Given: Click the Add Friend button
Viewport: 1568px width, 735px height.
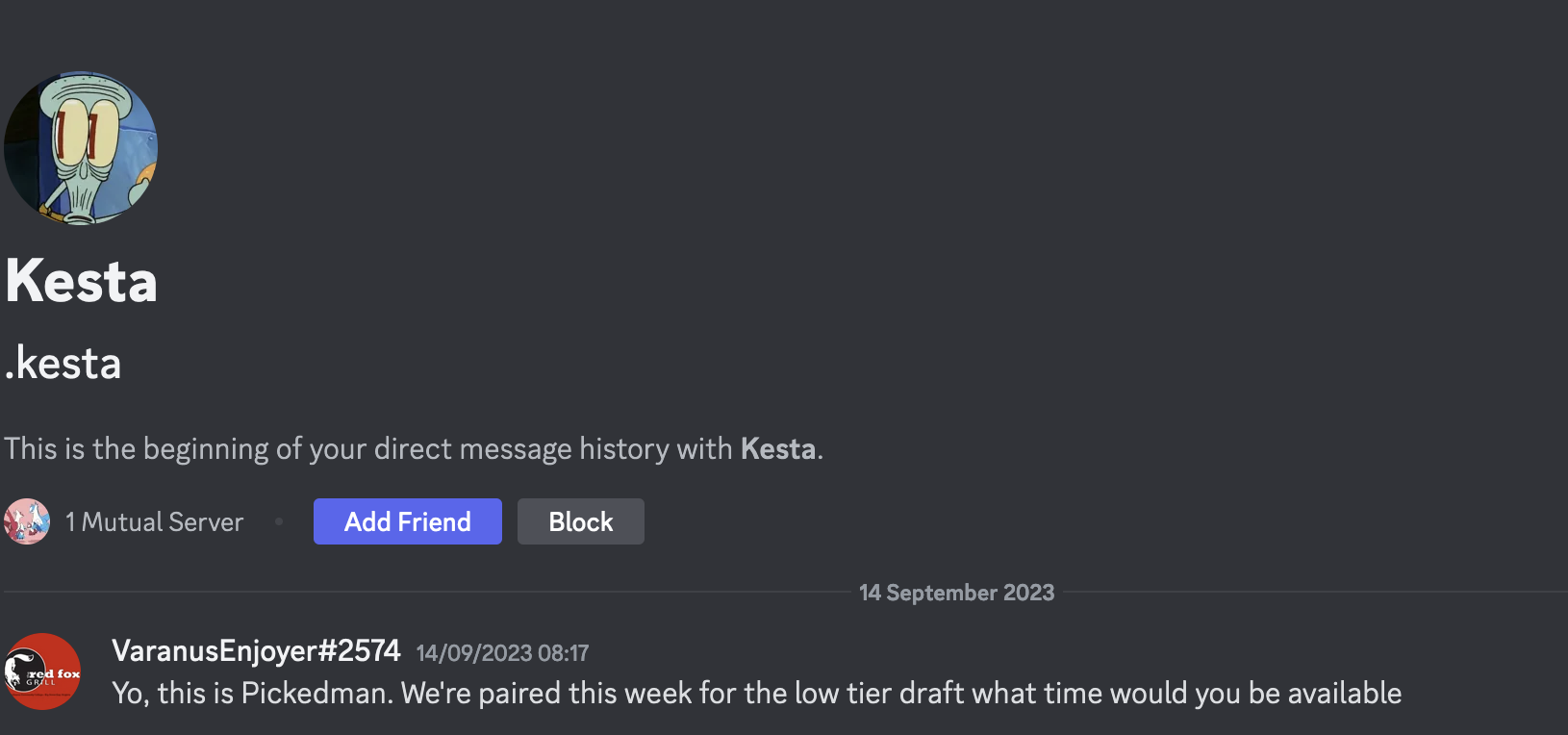Looking at the screenshot, I should [x=407, y=521].
